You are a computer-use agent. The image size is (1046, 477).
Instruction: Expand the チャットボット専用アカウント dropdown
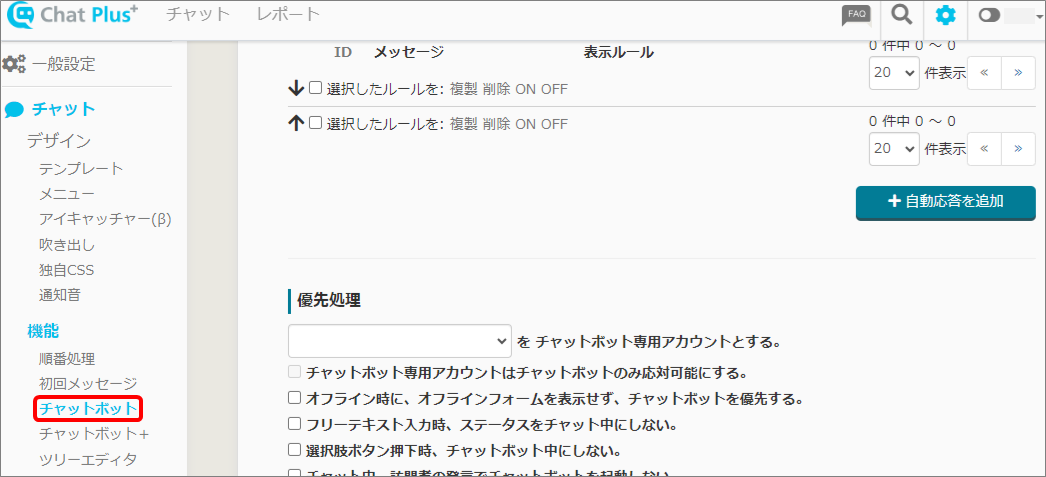(400, 341)
